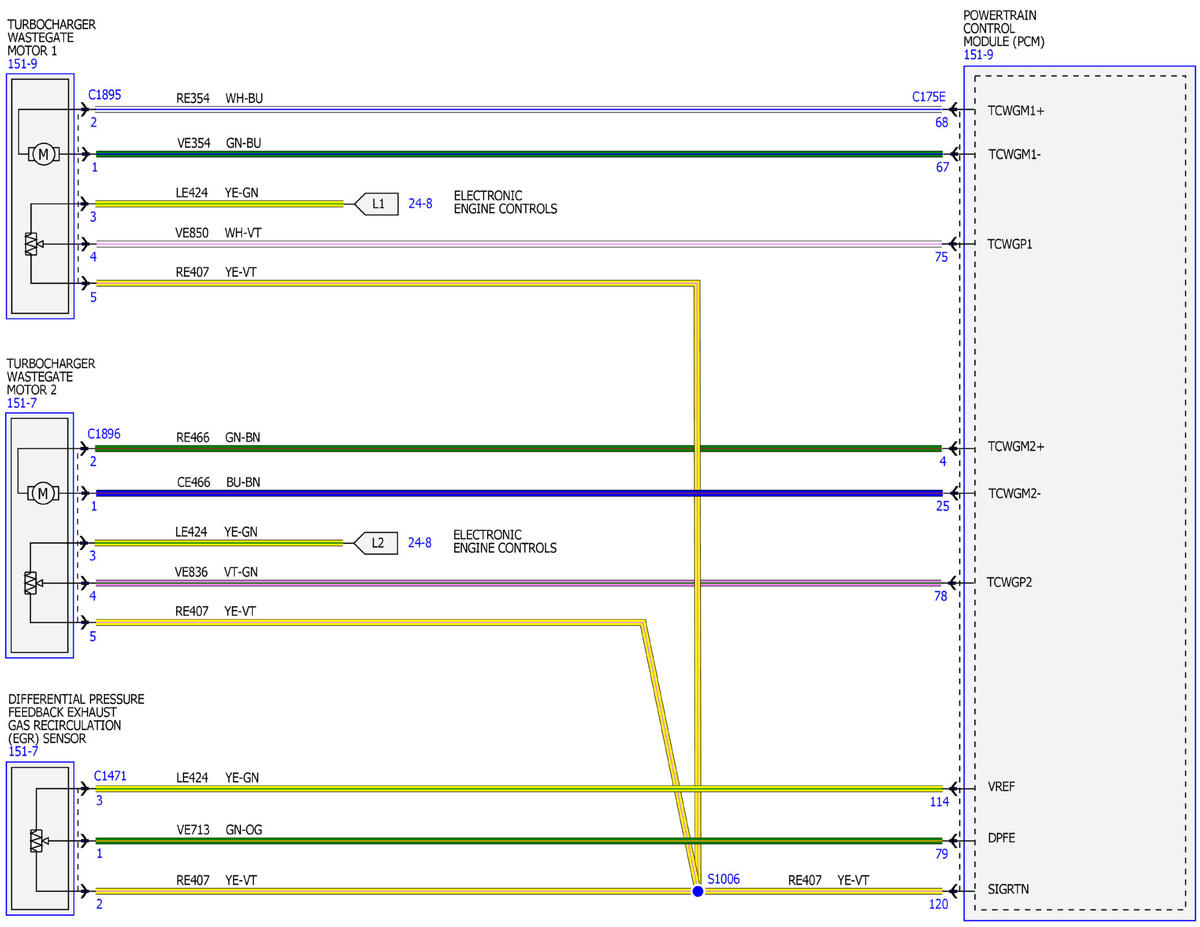Click the motor symbol in Wastegate Motor 1

tap(43, 153)
